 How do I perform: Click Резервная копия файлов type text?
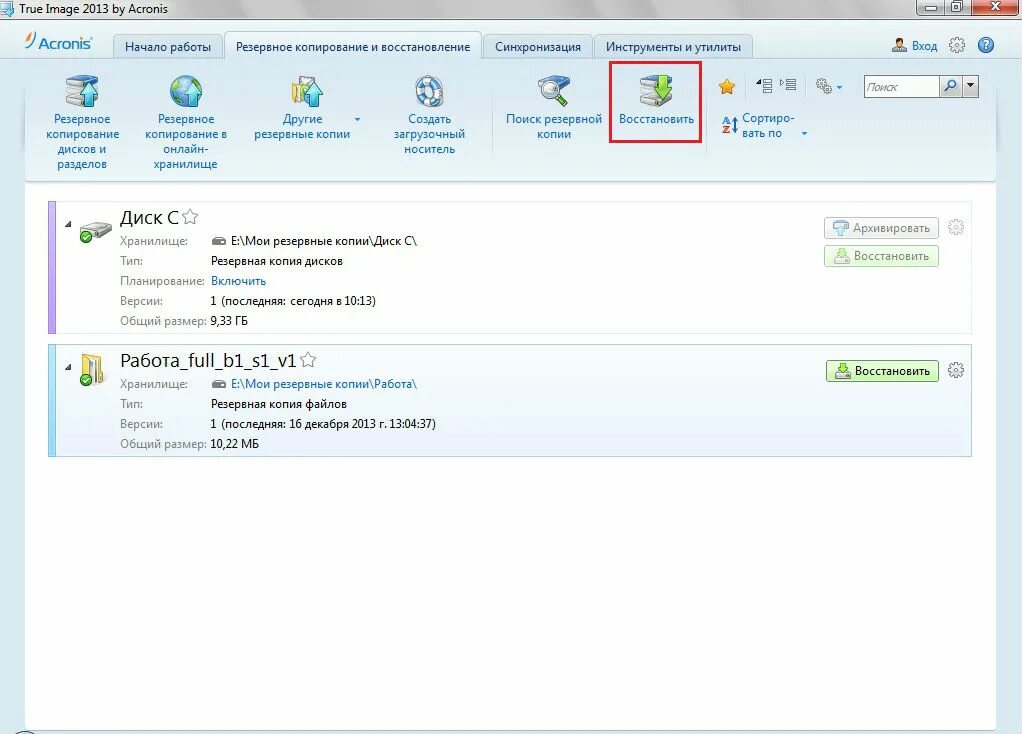click(x=278, y=404)
